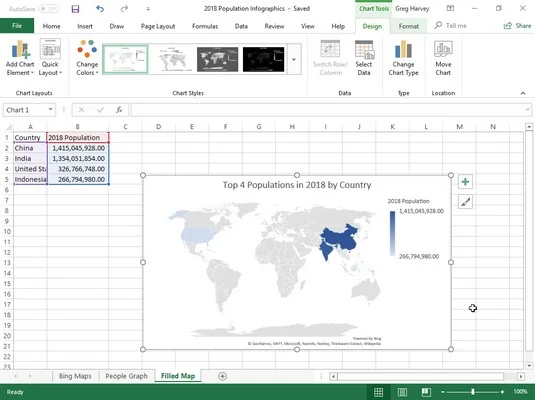Viewport: 535px width, 400px height.
Task: Open the Format ribbon tab
Action: [408, 26]
